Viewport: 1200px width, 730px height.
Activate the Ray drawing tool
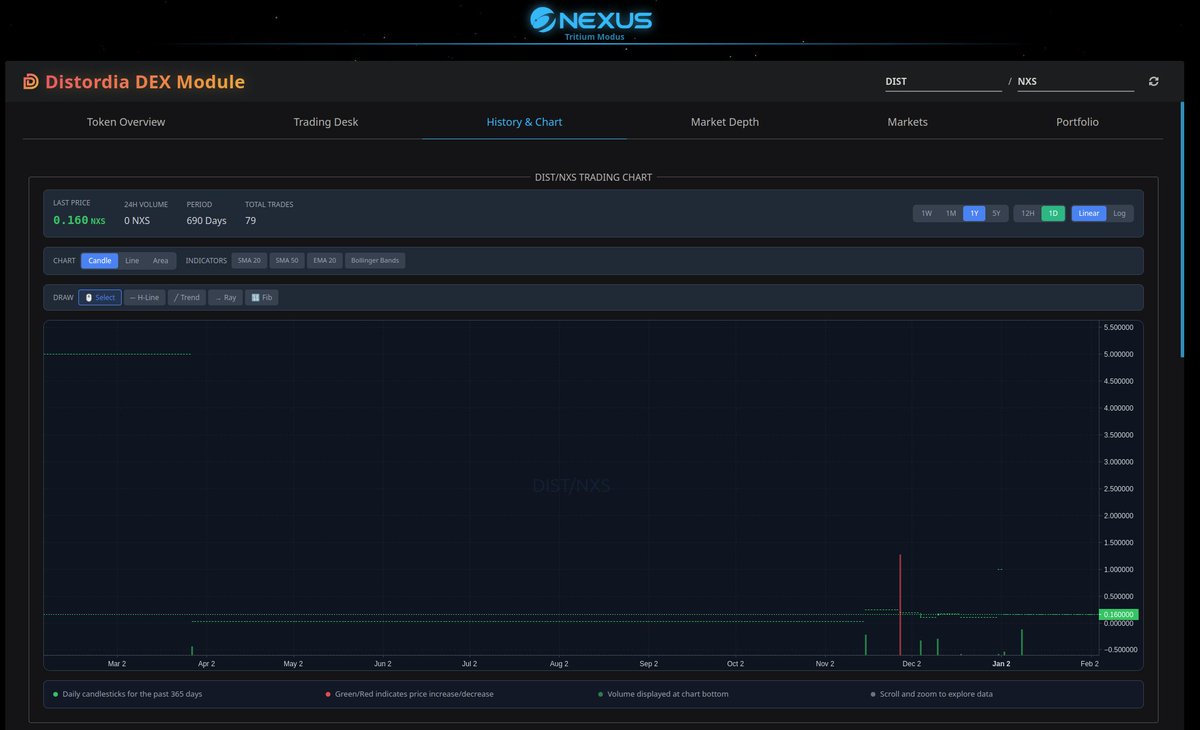coord(225,297)
